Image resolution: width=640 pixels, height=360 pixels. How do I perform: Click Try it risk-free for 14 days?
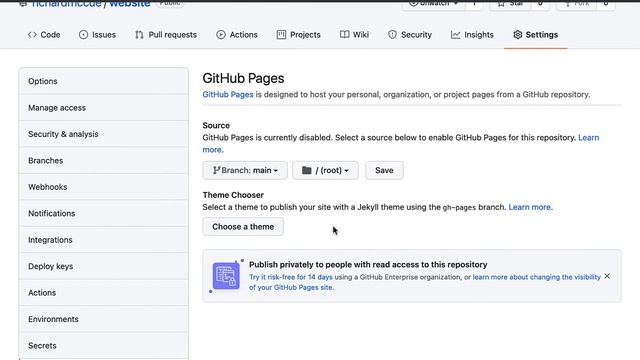coord(291,277)
